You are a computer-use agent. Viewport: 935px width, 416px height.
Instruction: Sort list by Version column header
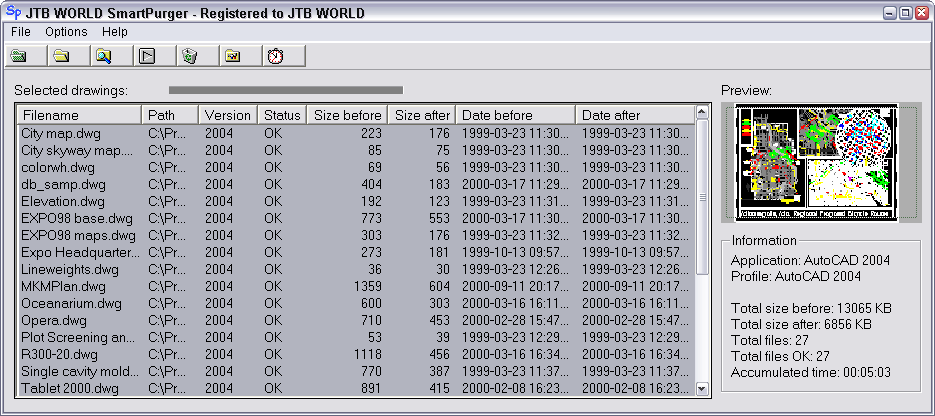coord(228,114)
